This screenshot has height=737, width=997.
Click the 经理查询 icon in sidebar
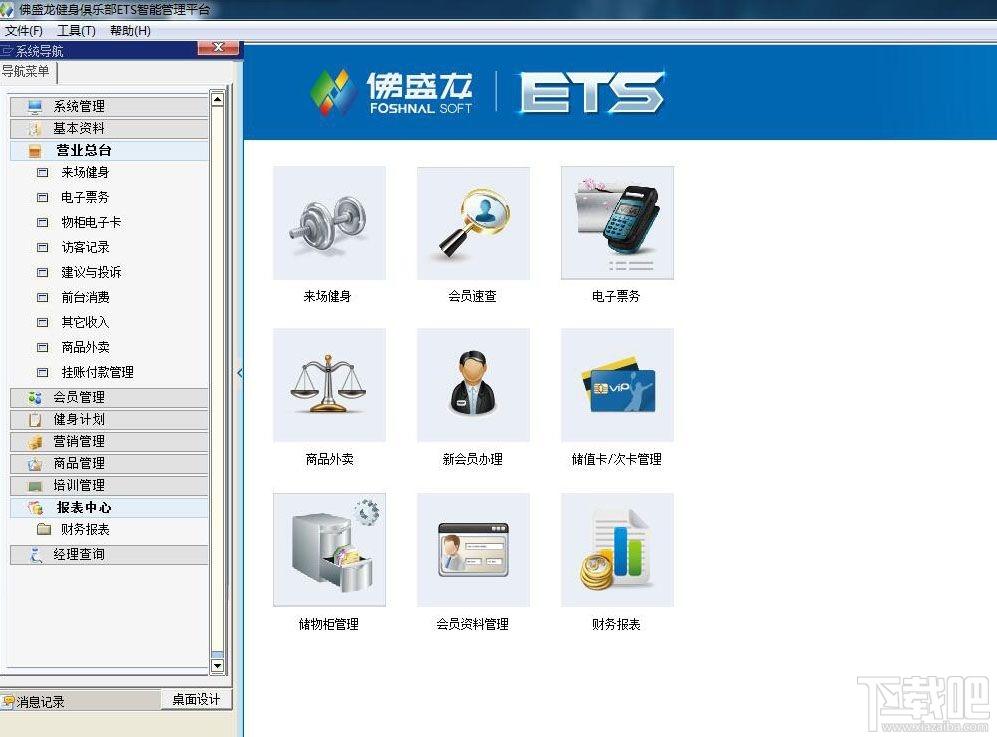coord(35,554)
